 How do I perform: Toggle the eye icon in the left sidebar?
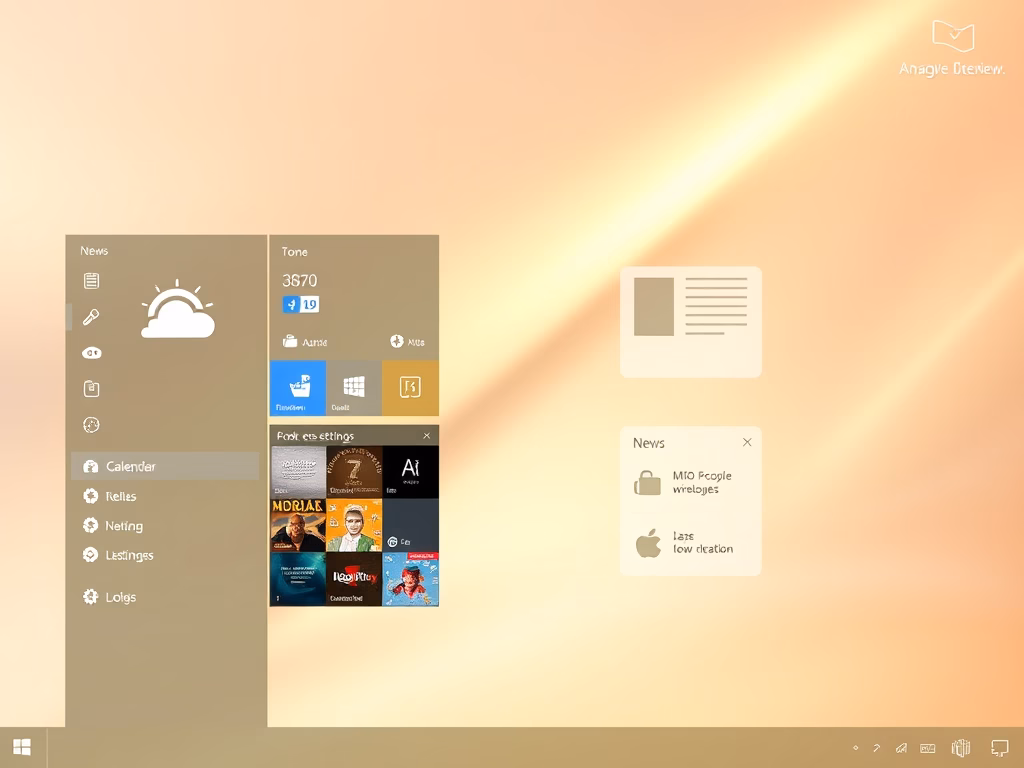(x=92, y=353)
